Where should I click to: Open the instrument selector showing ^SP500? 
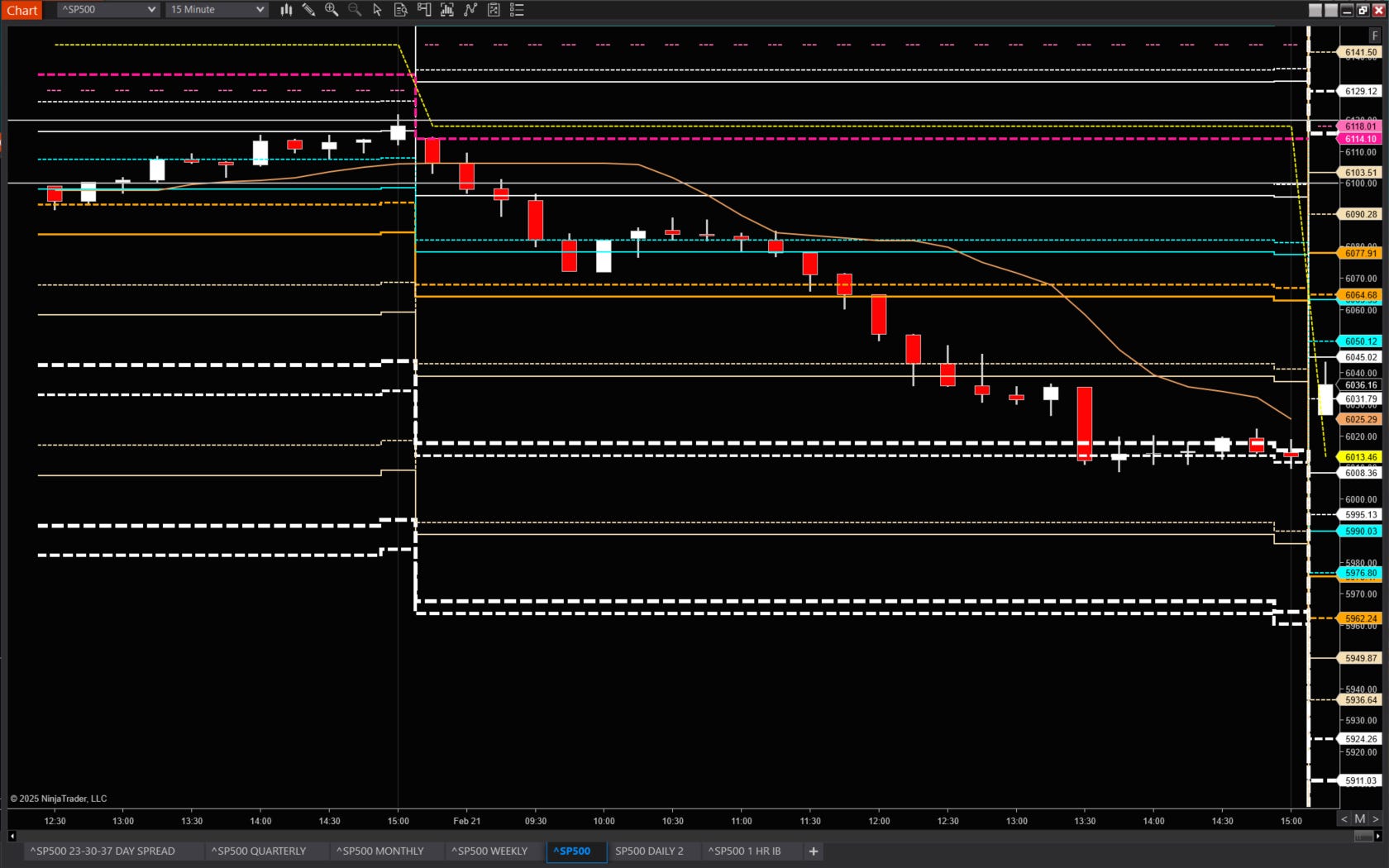click(106, 10)
